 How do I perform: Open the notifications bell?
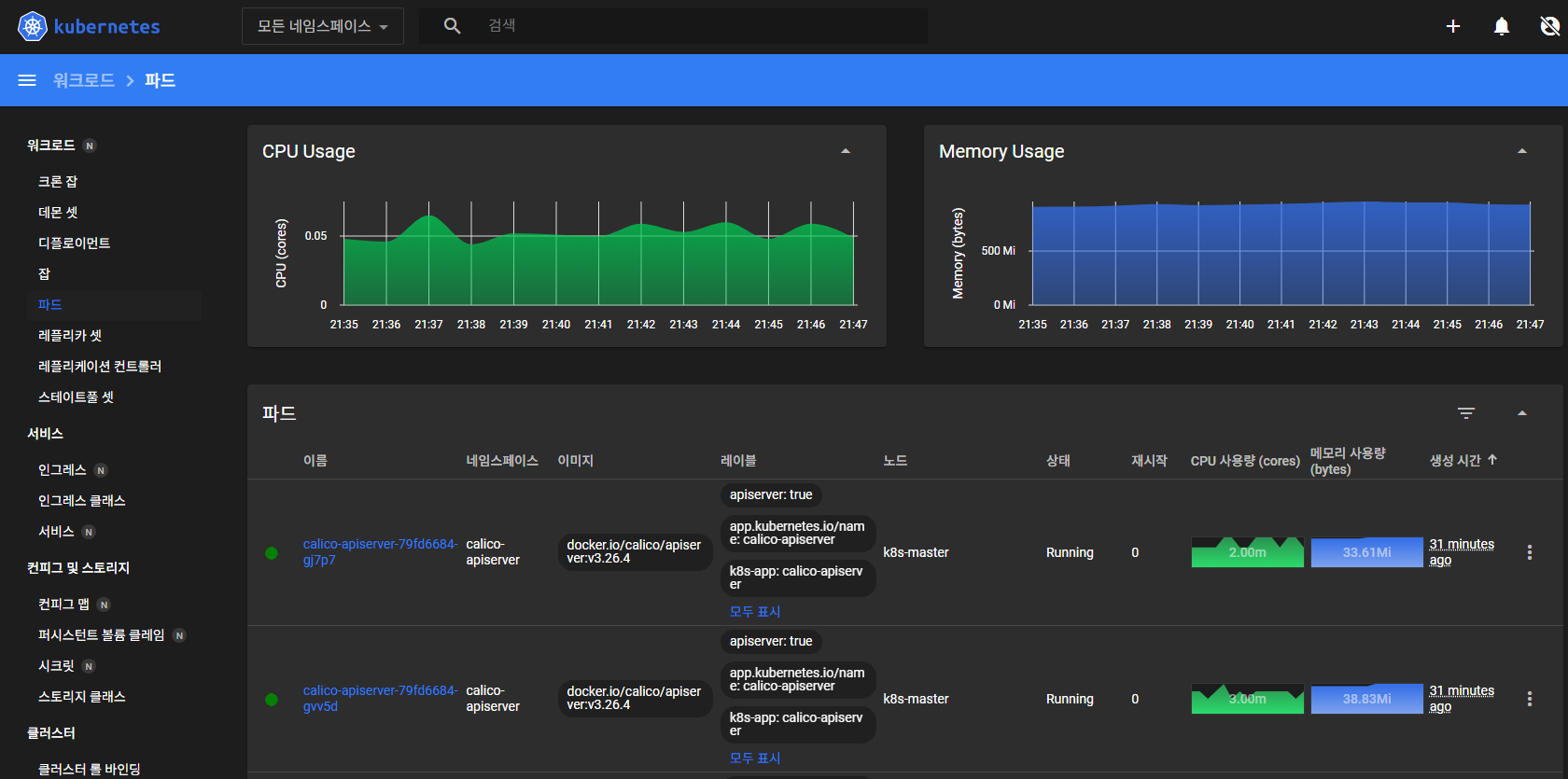point(1501,26)
